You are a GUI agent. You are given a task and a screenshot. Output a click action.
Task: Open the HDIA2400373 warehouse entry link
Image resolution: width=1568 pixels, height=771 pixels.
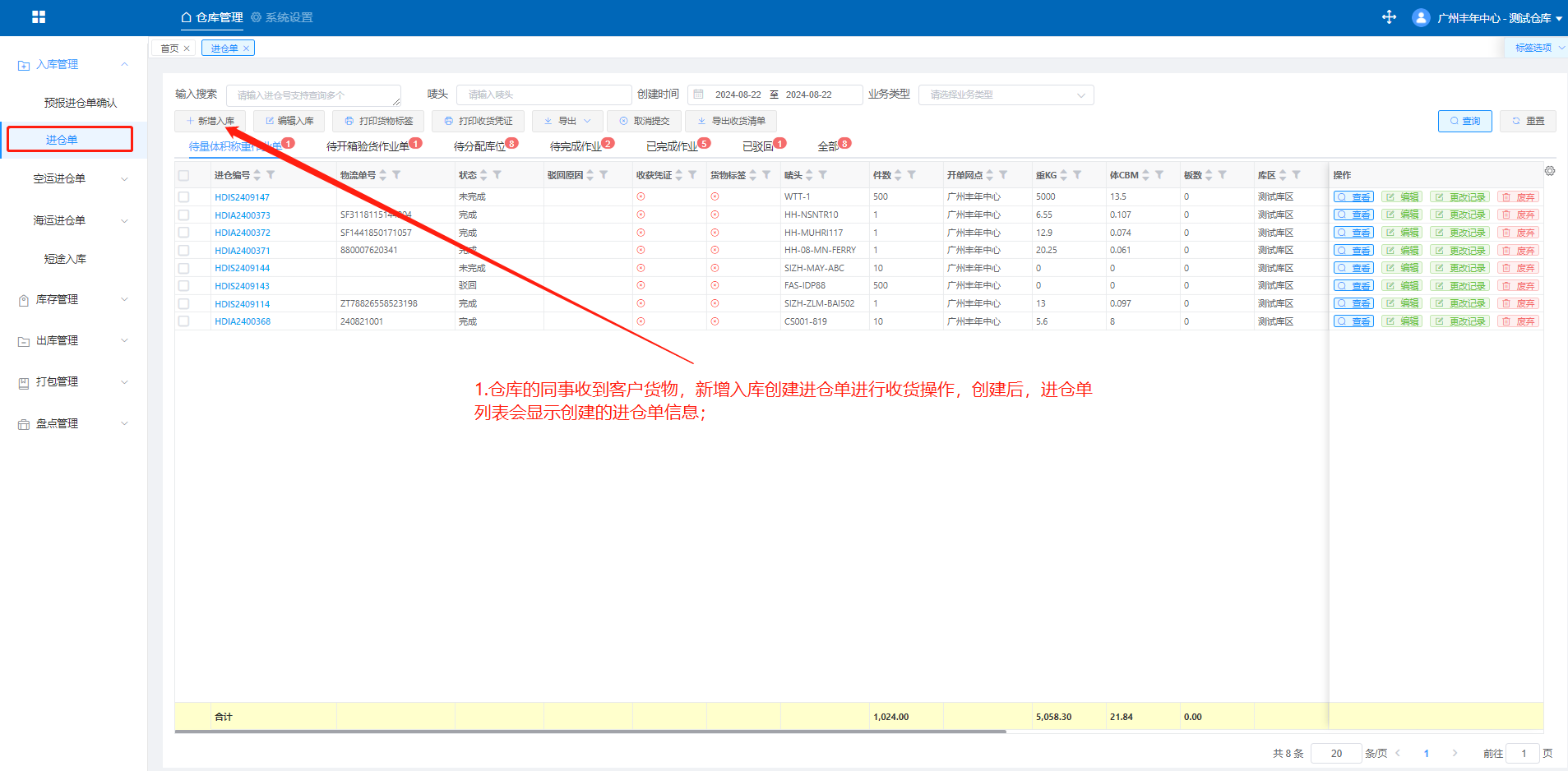coord(243,215)
